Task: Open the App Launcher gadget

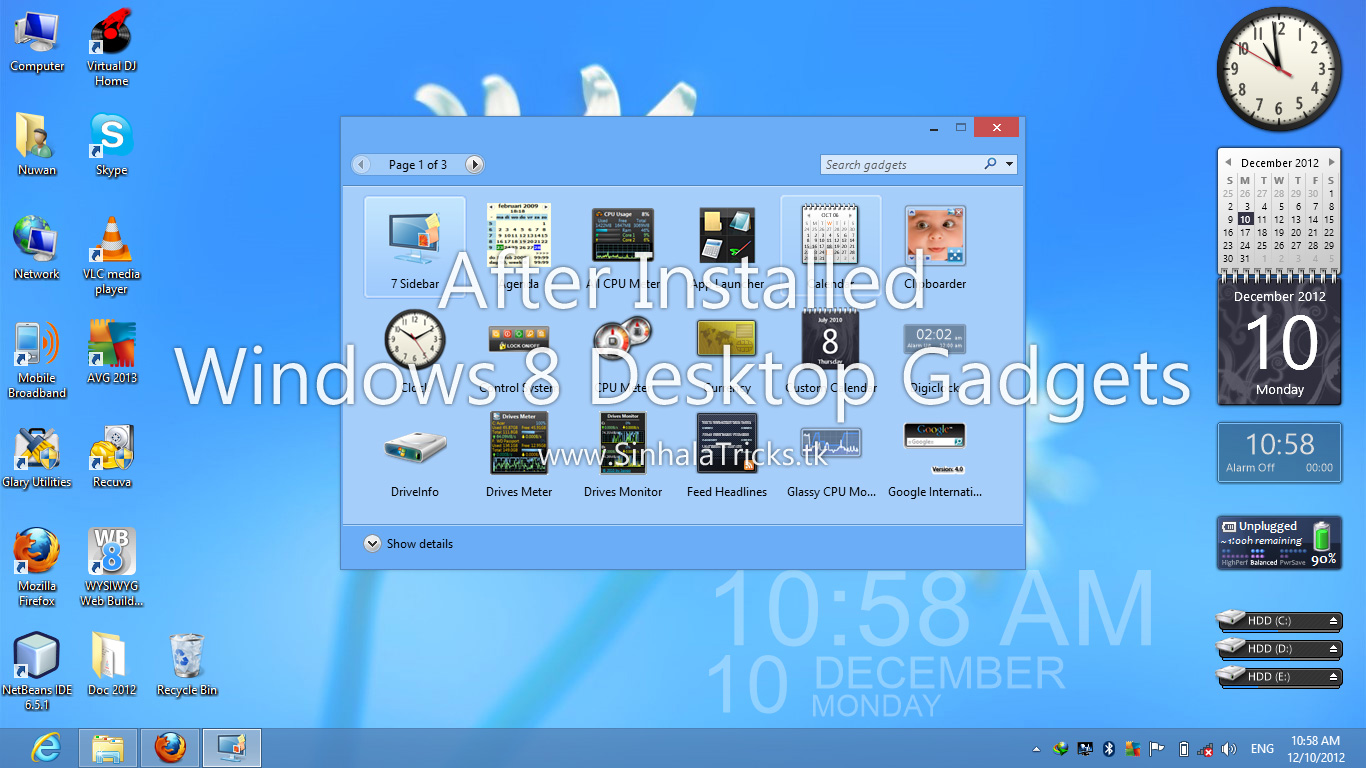Action: [727, 235]
